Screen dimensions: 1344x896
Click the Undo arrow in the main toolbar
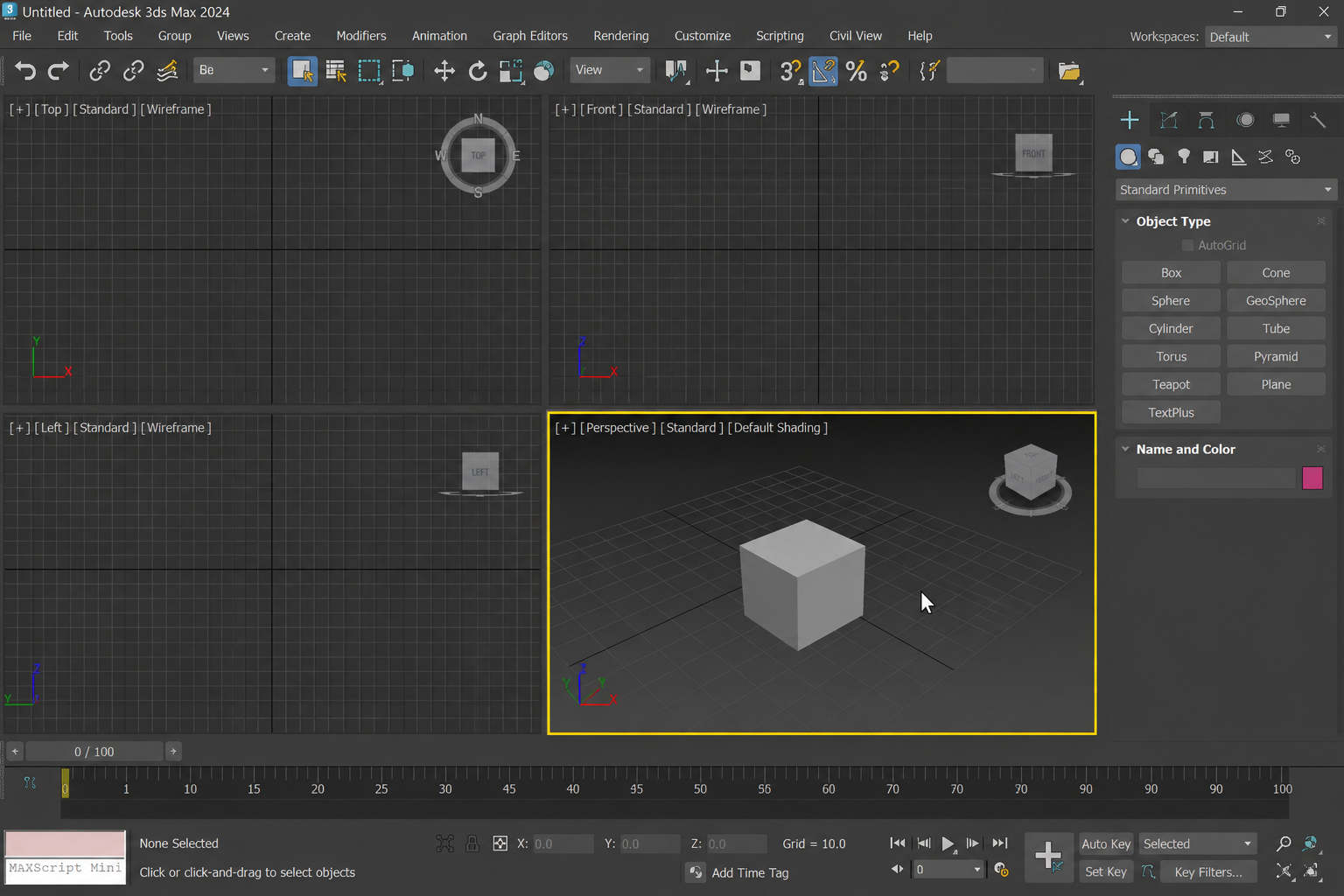tap(25, 71)
